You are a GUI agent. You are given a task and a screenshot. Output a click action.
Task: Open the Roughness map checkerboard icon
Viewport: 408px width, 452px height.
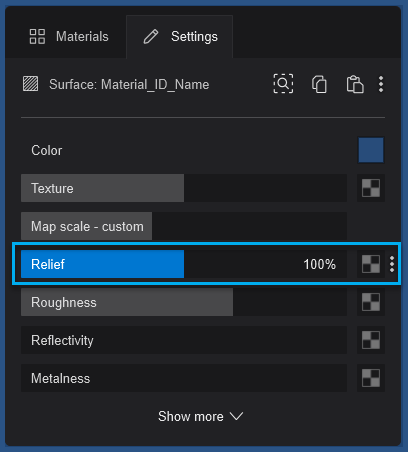pos(371,302)
